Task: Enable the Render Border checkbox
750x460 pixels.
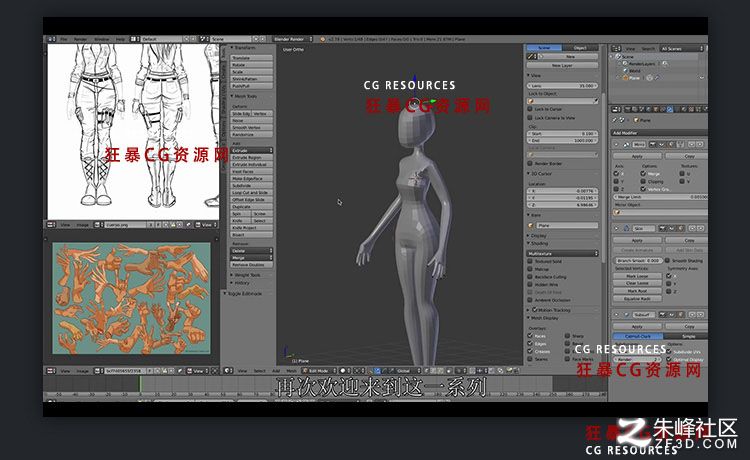Action: click(x=530, y=164)
